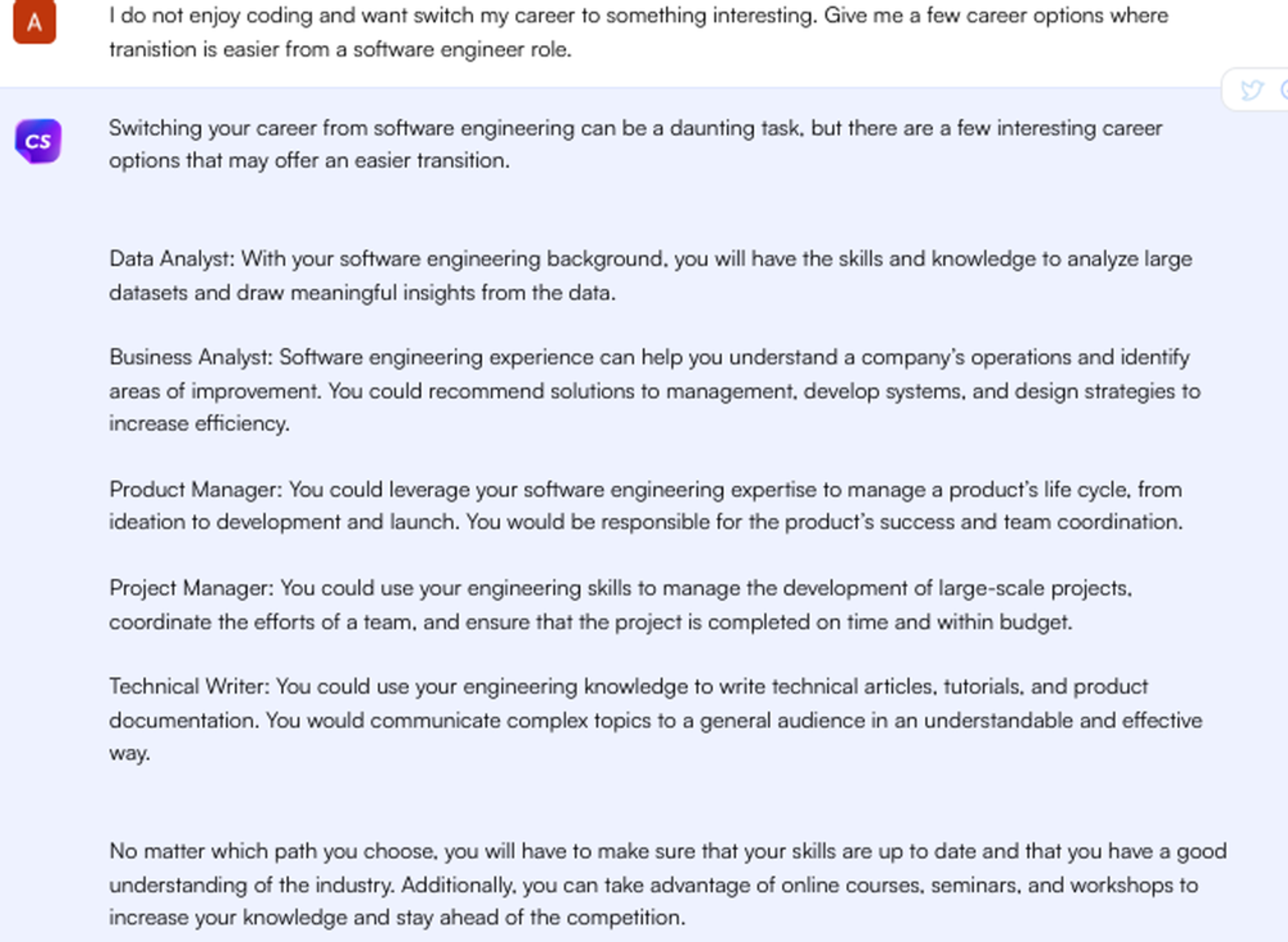Click the avatar next to the career question
Screen dimensions: 1288x942
click(34, 22)
